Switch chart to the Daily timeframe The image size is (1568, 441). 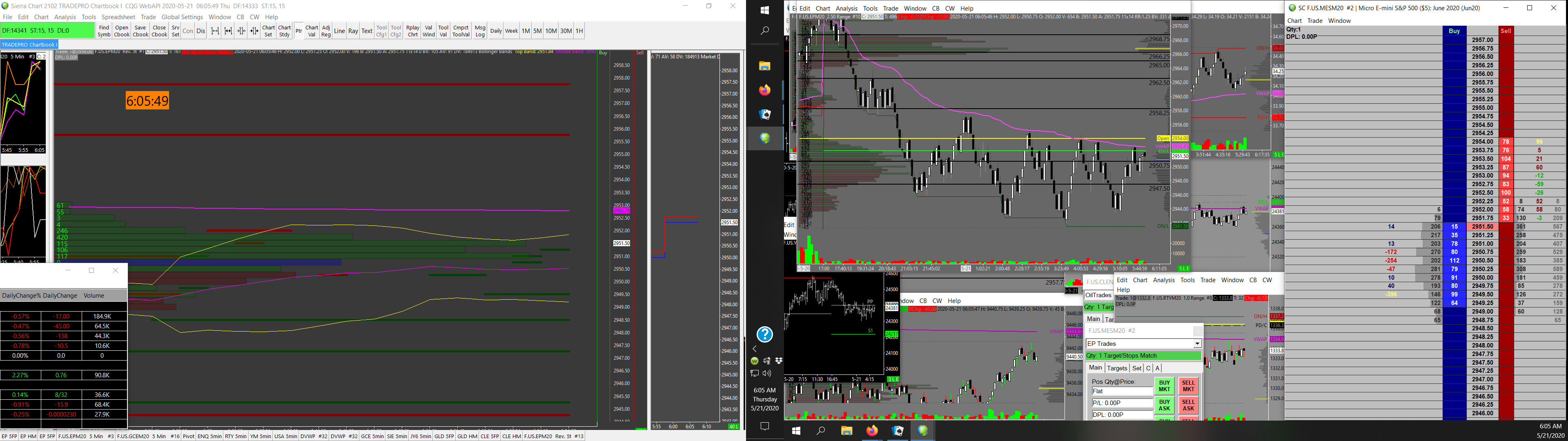point(495,31)
